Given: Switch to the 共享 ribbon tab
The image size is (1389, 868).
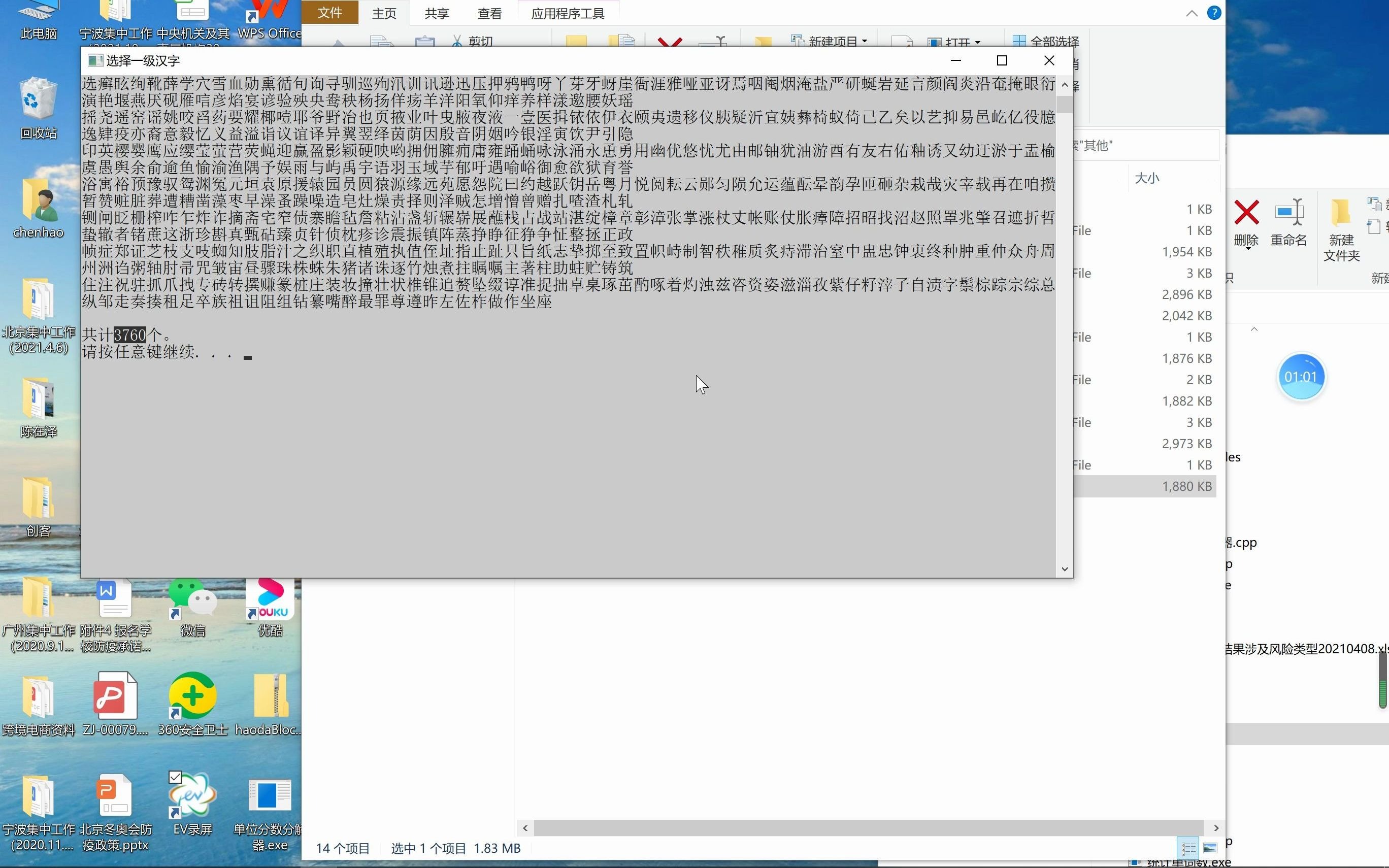Looking at the screenshot, I should pos(437,13).
